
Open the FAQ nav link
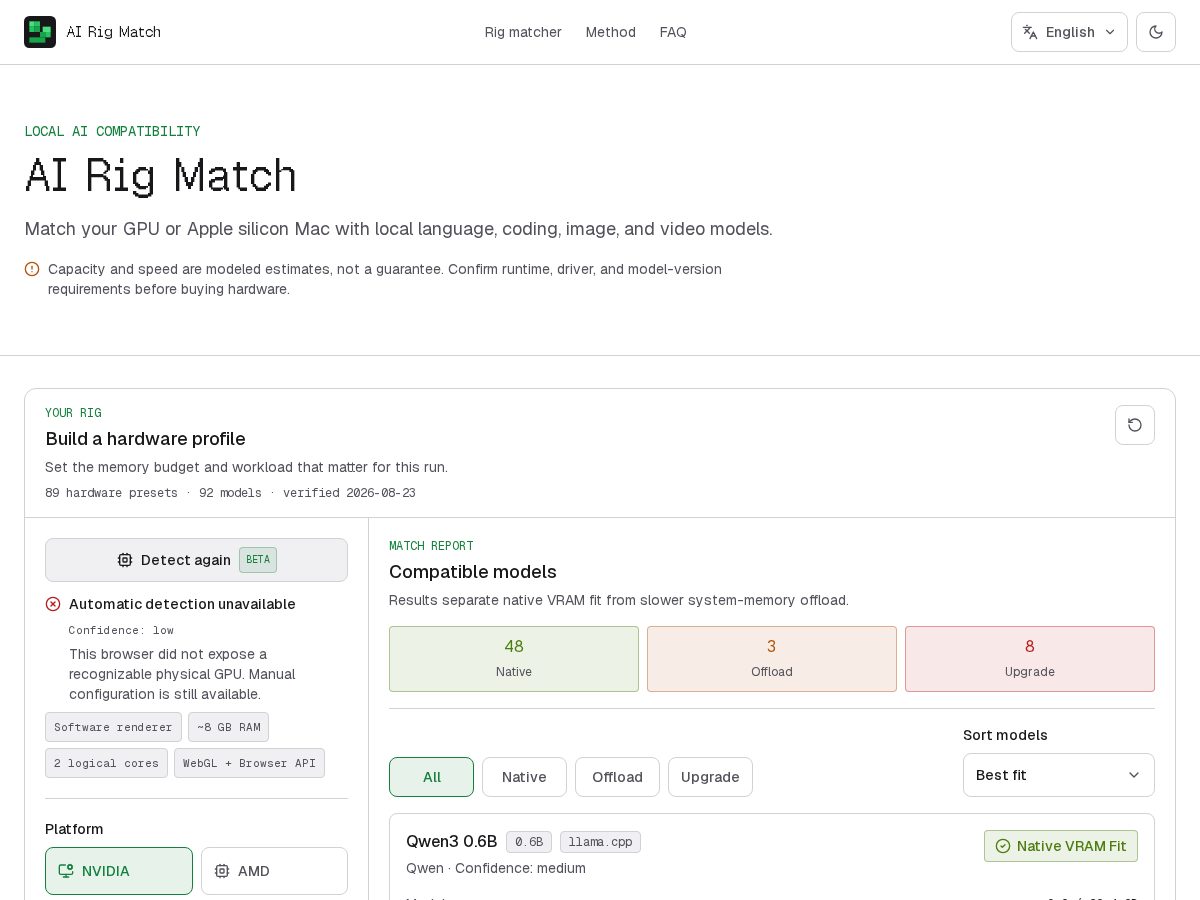point(673,32)
